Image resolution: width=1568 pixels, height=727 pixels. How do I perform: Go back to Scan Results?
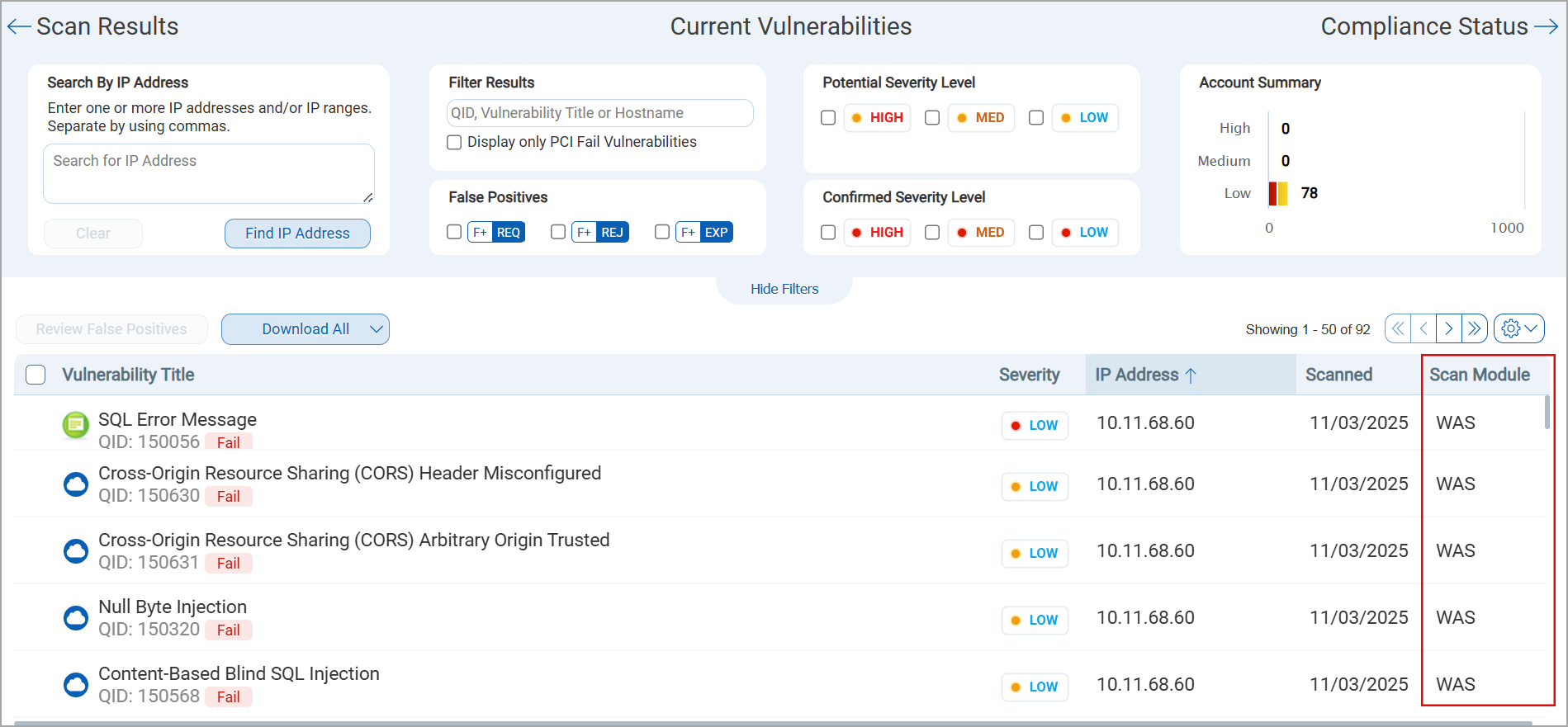(92, 26)
